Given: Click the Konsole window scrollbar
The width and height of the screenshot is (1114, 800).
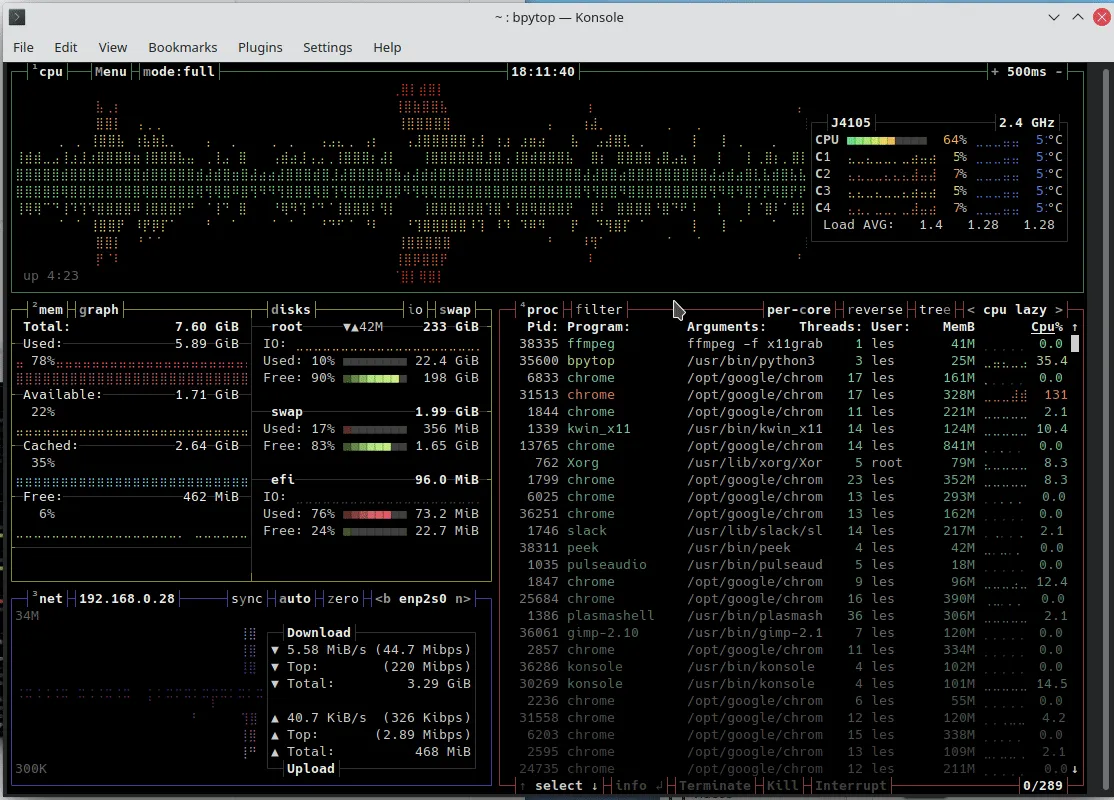Looking at the screenshot, I should click(x=1106, y=426).
